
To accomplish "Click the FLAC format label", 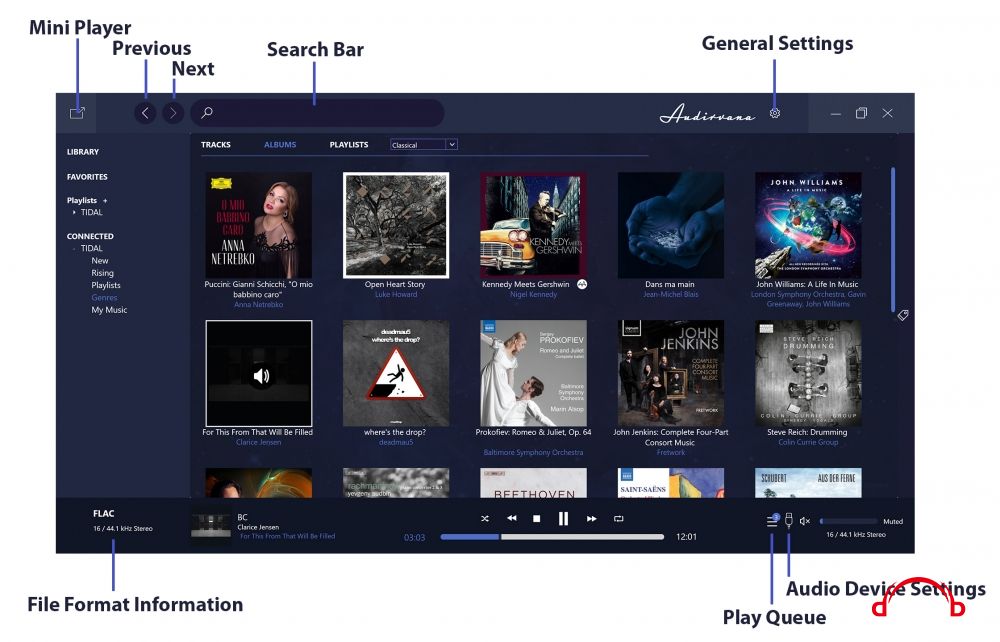I will [x=103, y=514].
